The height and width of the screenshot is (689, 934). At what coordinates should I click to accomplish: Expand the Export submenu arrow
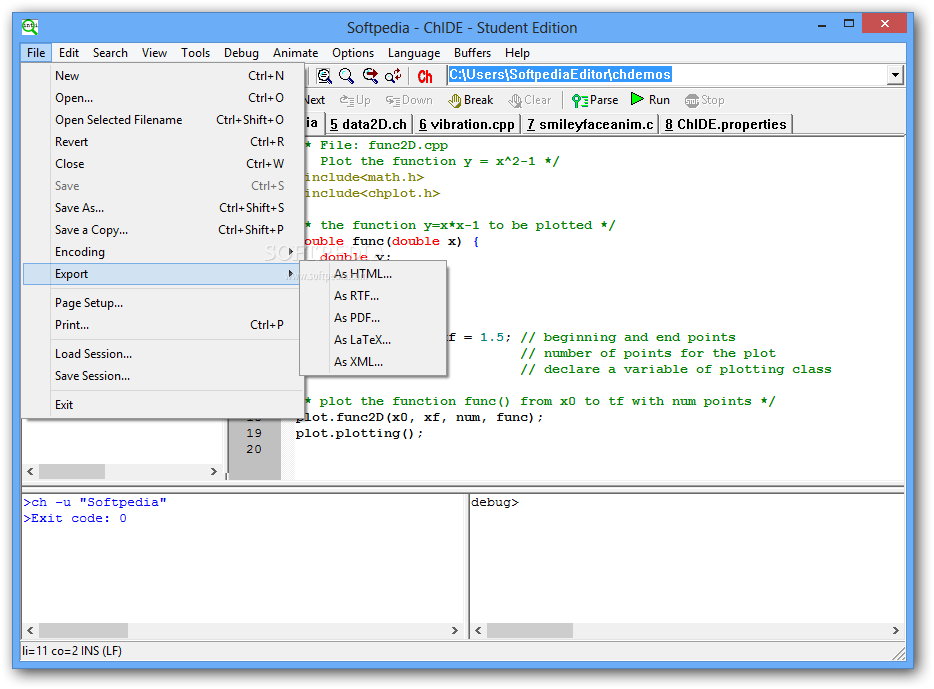click(x=290, y=274)
